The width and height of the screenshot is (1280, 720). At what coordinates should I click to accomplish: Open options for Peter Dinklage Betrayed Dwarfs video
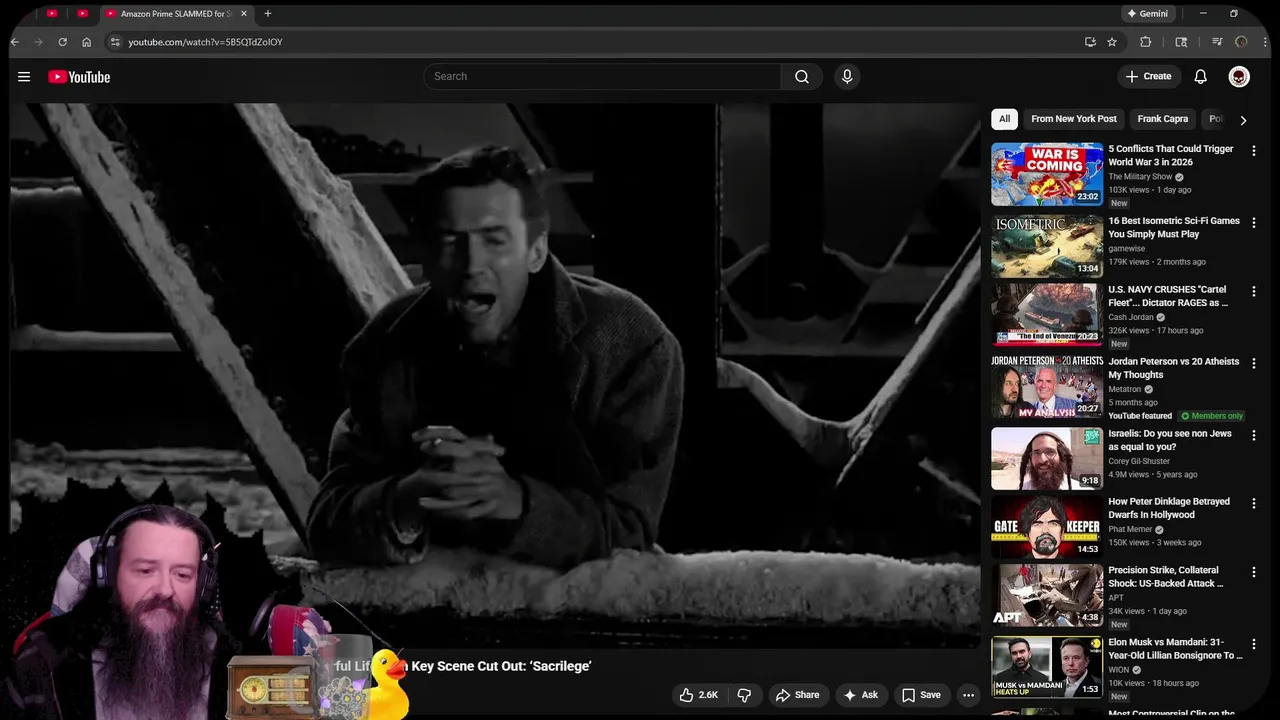point(1253,503)
